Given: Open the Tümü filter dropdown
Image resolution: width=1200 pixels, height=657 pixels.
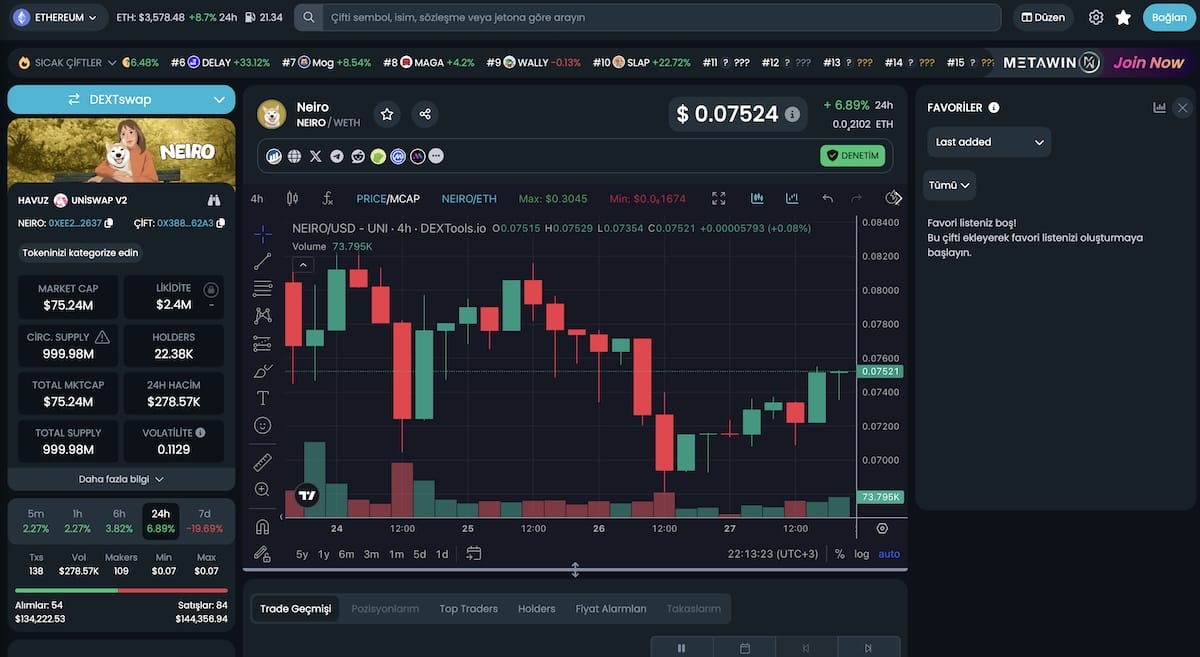Looking at the screenshot, I should tap(949, 185).
